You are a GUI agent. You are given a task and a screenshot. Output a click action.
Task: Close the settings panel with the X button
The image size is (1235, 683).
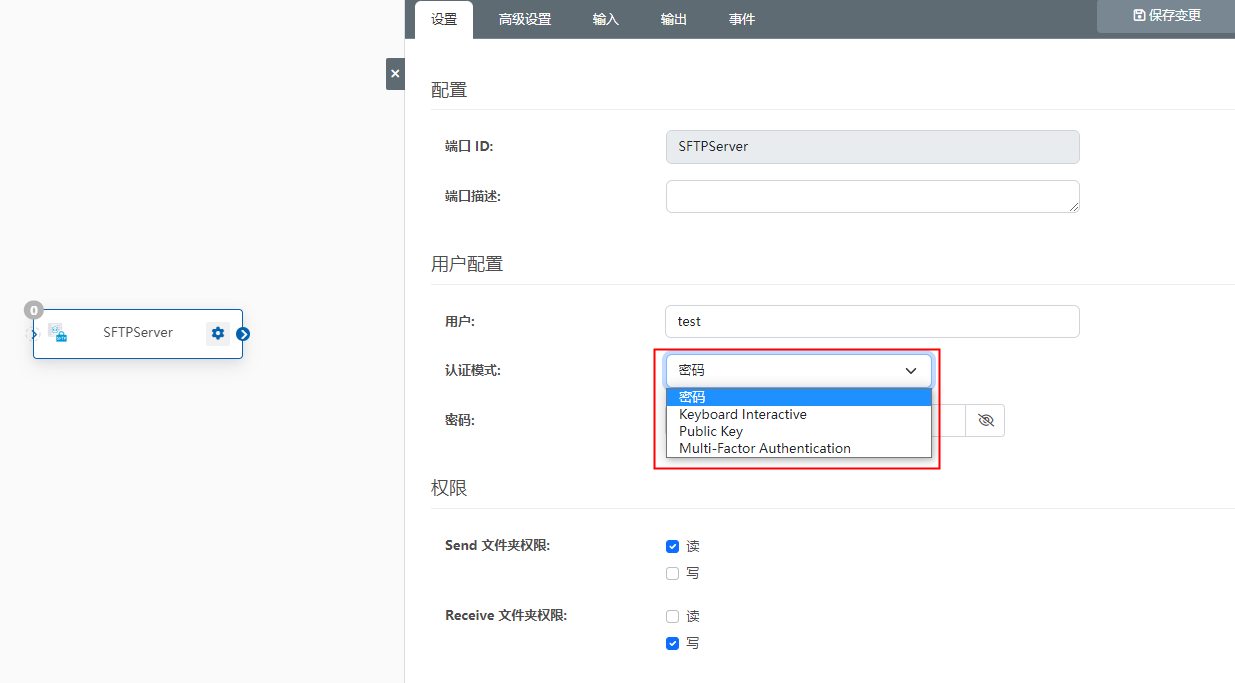click(x=395, y=74)
